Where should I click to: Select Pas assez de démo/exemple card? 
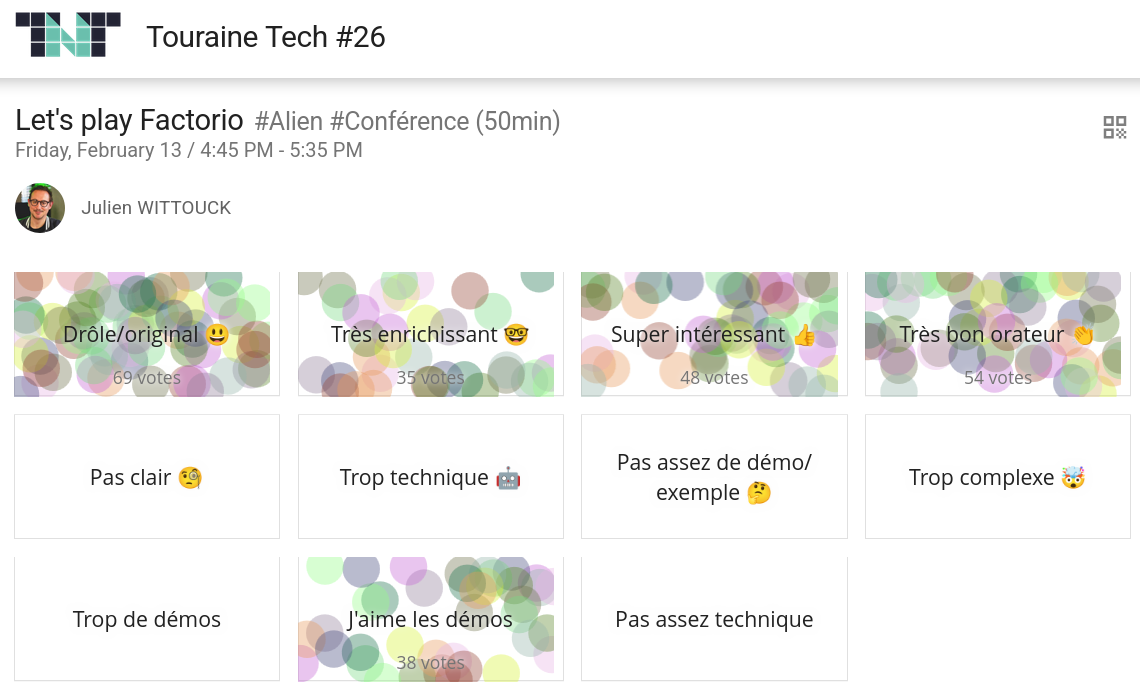click(x=714, y=477)
